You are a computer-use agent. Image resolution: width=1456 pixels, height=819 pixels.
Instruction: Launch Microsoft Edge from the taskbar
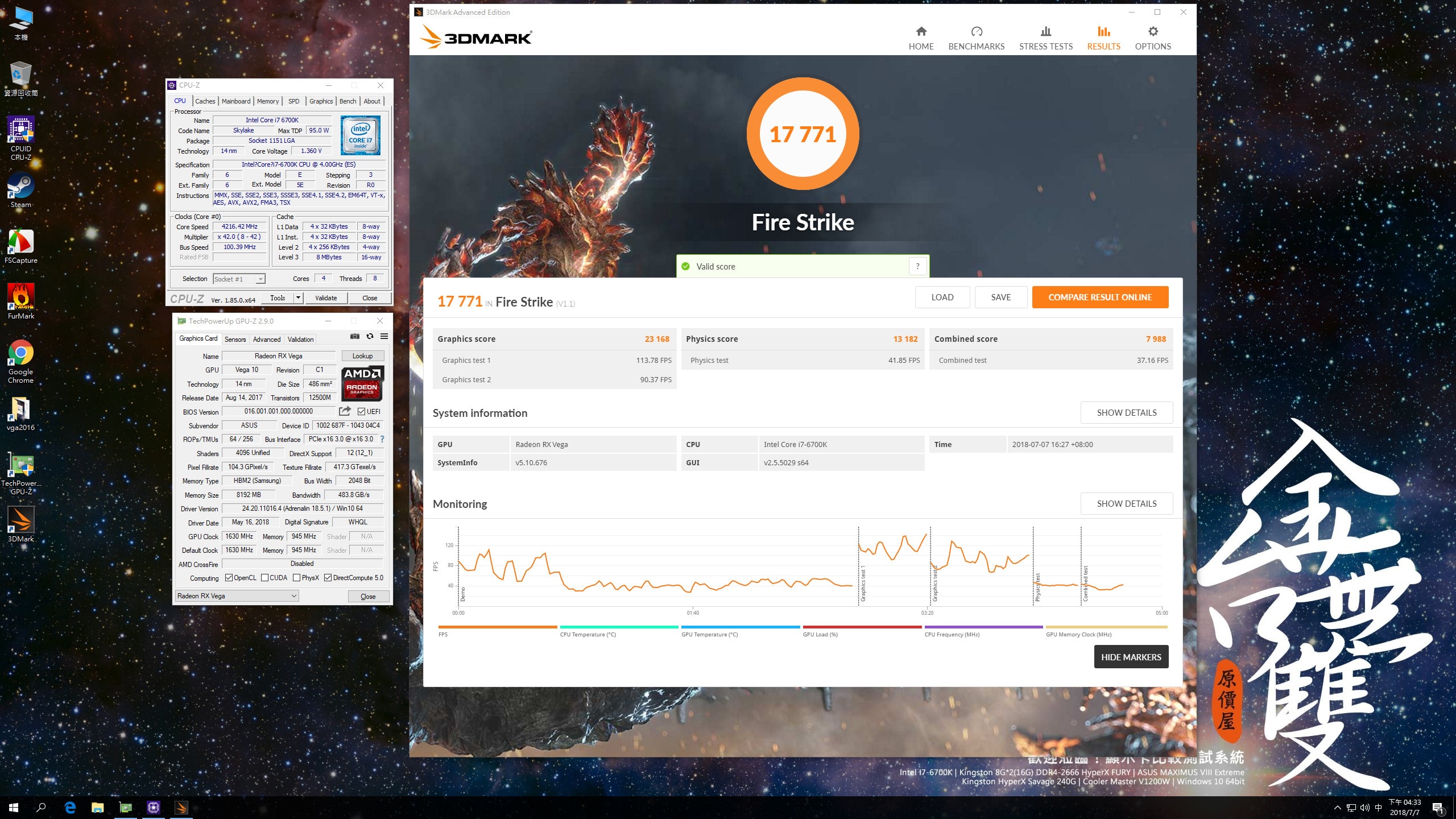tap(70, 808)
